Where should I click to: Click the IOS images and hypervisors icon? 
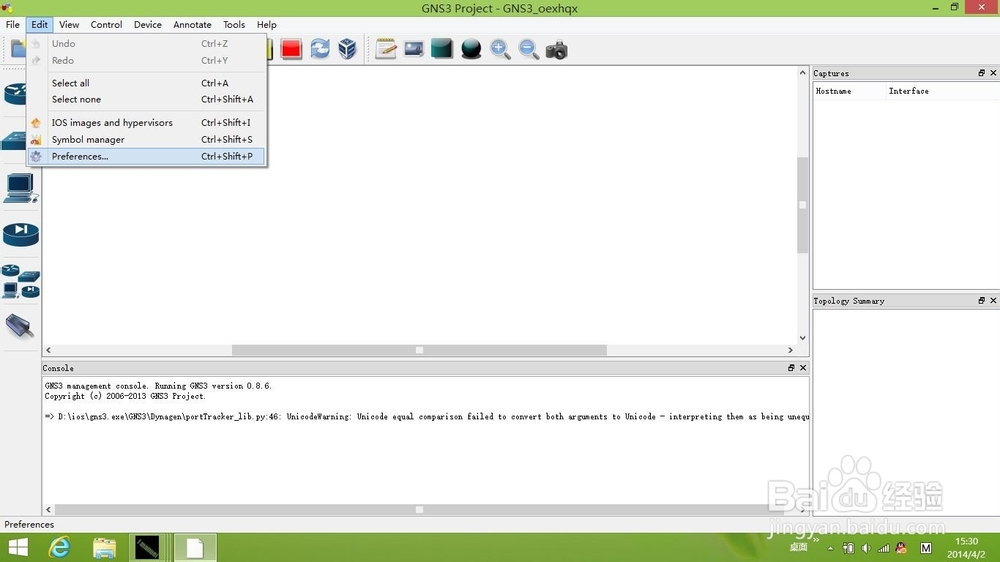[36, 122]
